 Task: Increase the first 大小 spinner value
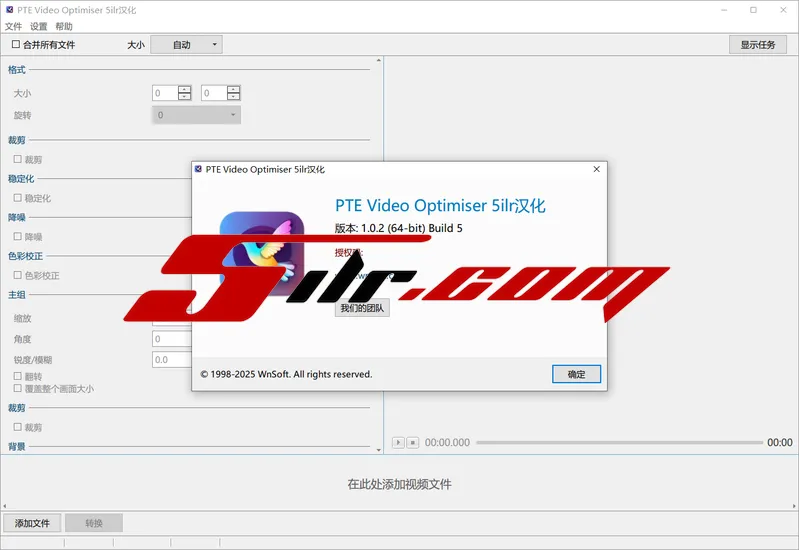pyautogui.click(x=184, y=89)
